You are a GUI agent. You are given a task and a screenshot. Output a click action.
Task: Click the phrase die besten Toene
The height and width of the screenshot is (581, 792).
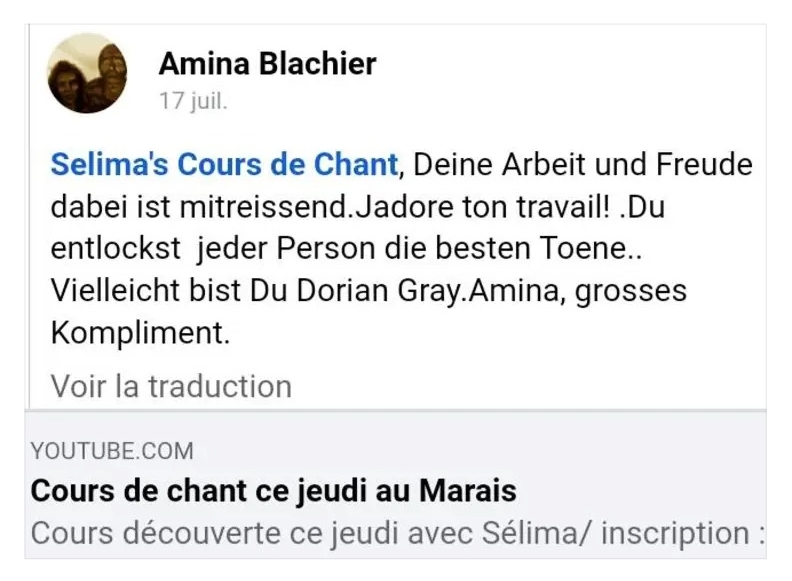coord(547,250)
